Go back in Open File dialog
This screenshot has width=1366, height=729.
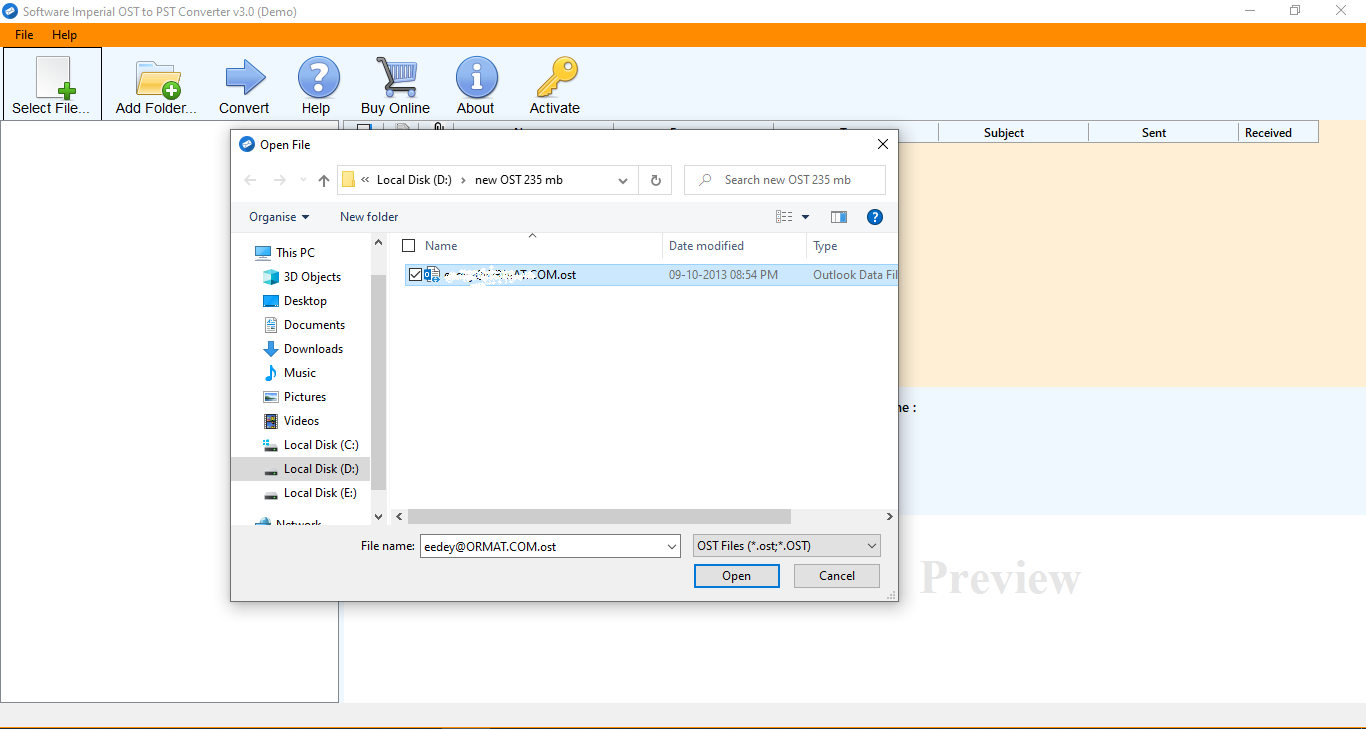[x=250, y=180]
